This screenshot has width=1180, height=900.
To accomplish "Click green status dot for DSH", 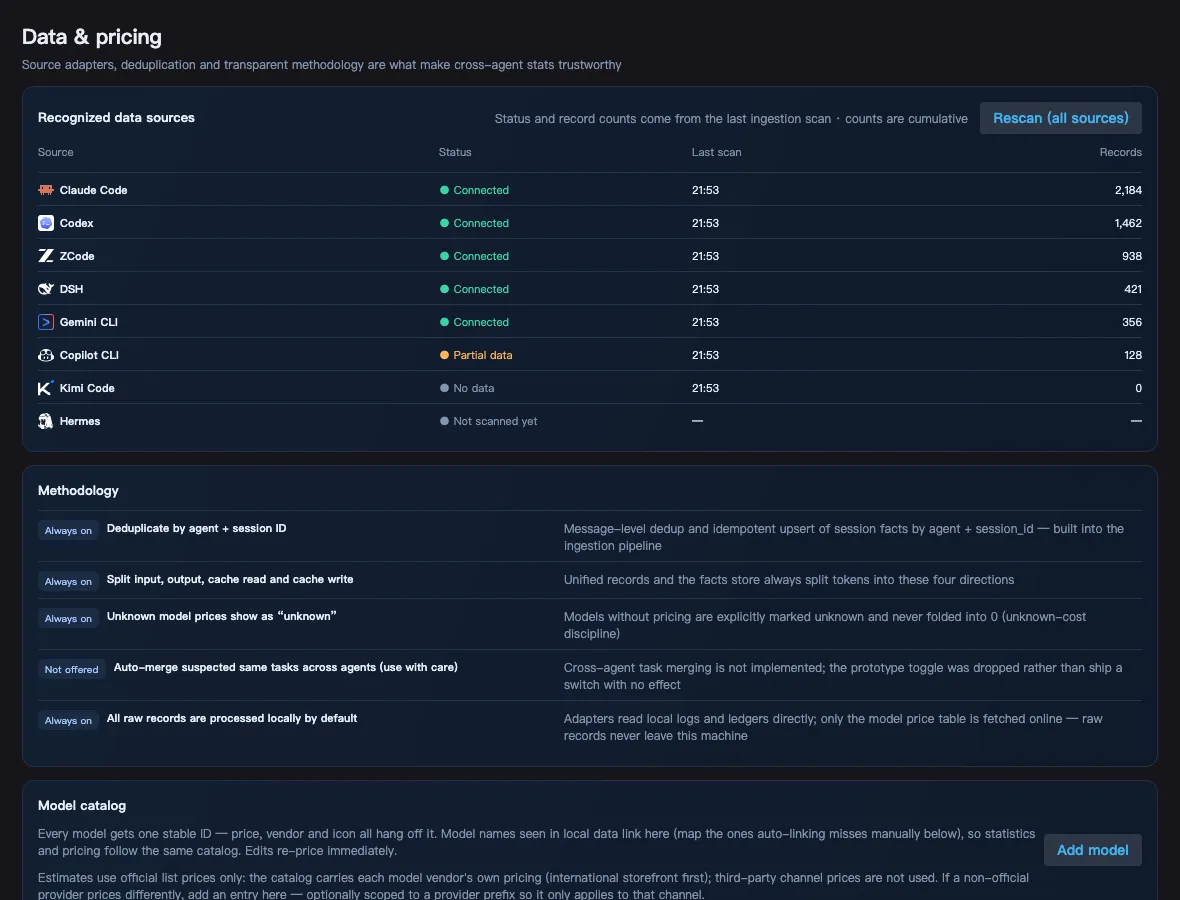I will [444, 289].
